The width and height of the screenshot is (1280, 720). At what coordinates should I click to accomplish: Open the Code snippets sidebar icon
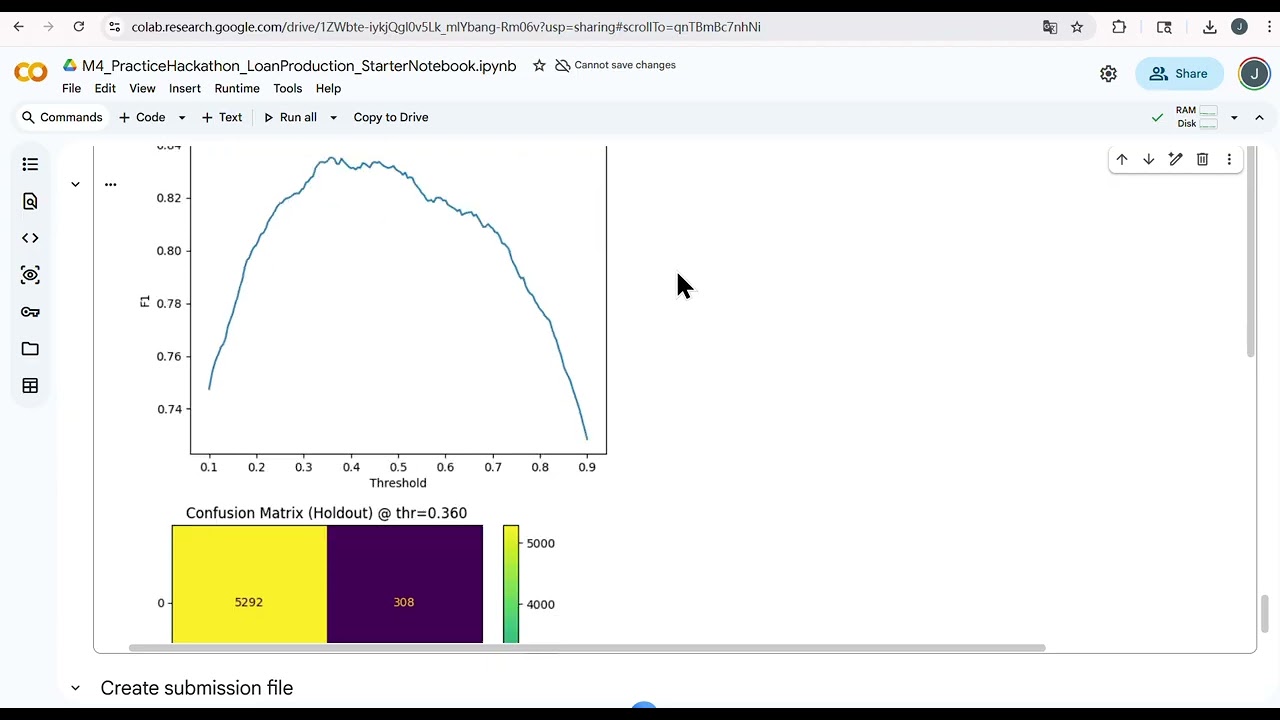[x=30, y=238]
